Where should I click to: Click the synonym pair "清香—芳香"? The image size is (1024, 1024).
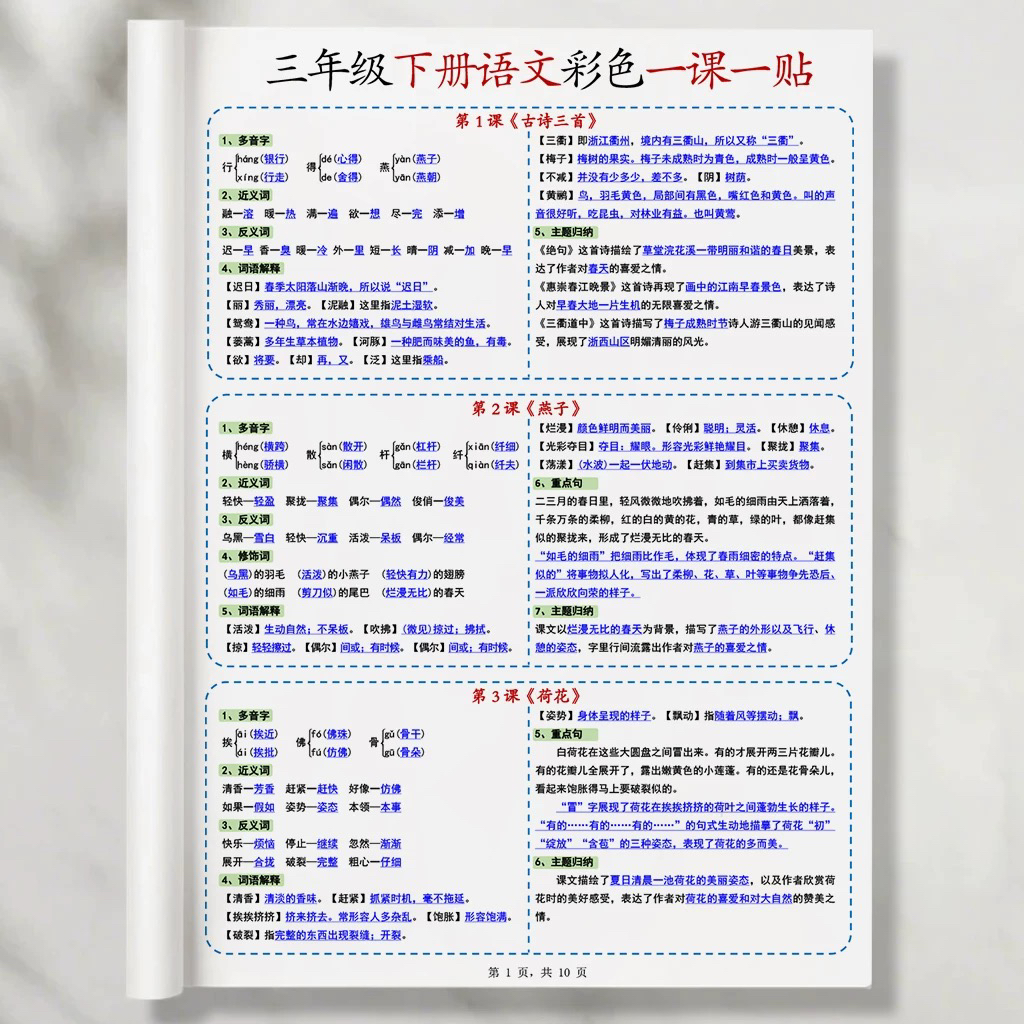point(248,788)
